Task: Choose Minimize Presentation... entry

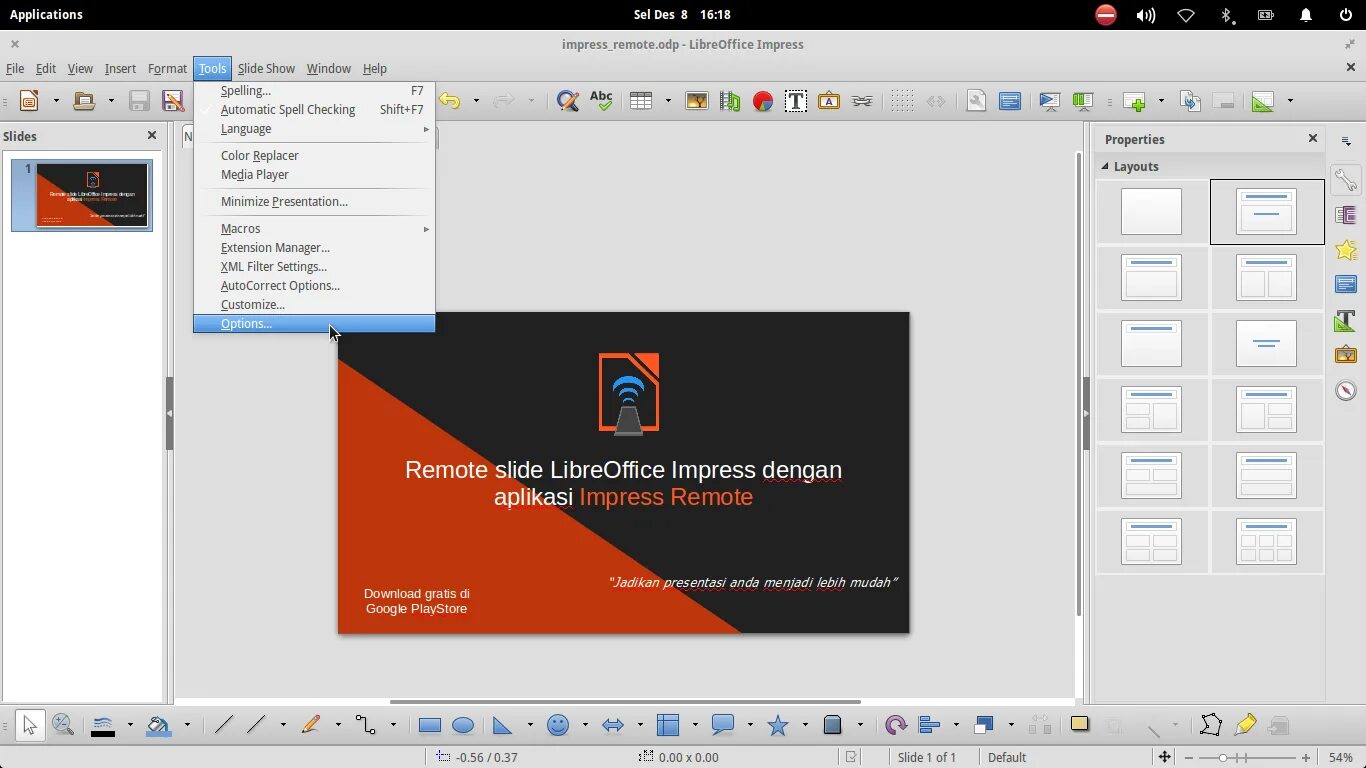Action: [x=314, y=202]
